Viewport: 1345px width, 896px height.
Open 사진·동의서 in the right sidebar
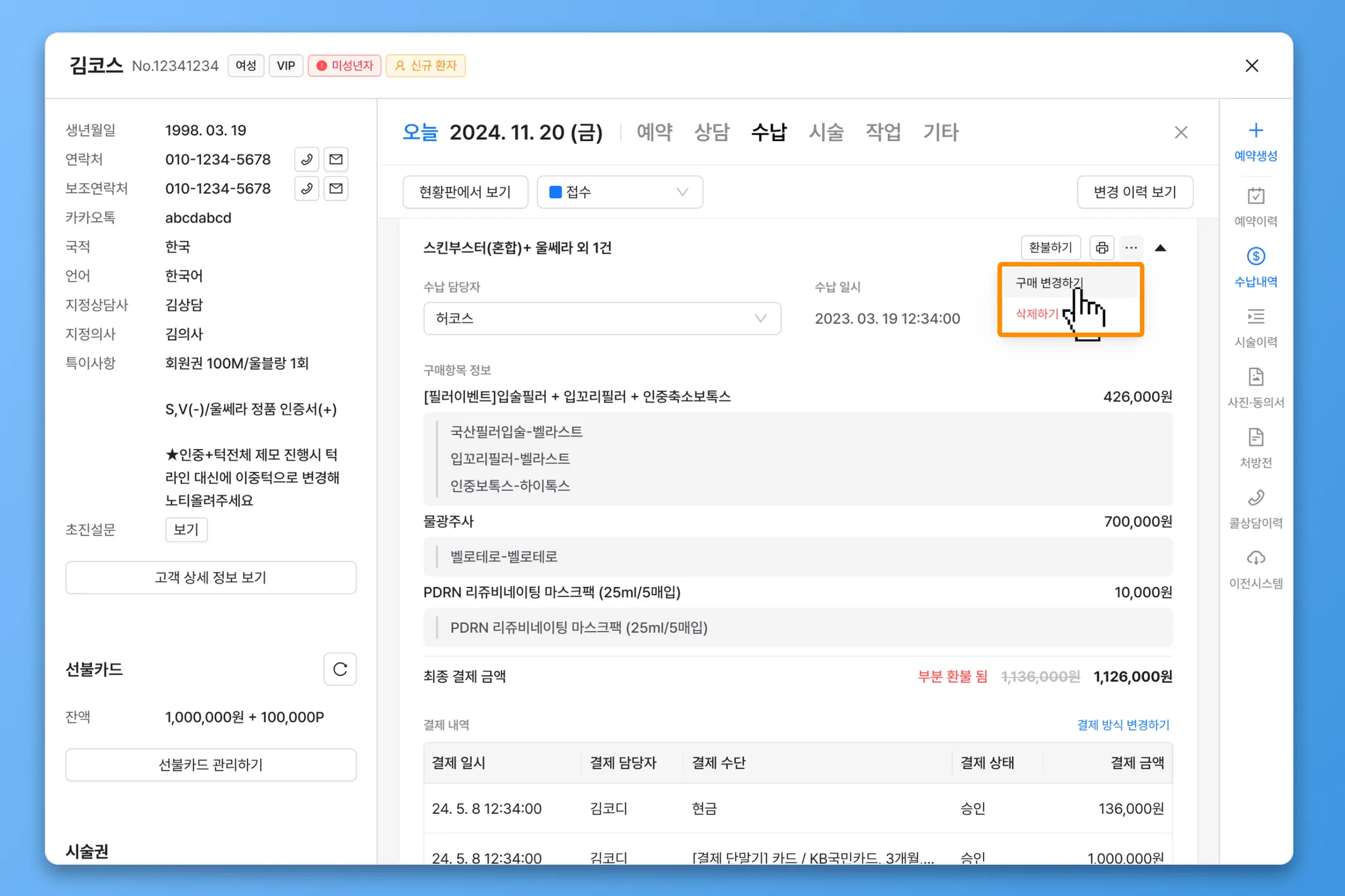1255,377
